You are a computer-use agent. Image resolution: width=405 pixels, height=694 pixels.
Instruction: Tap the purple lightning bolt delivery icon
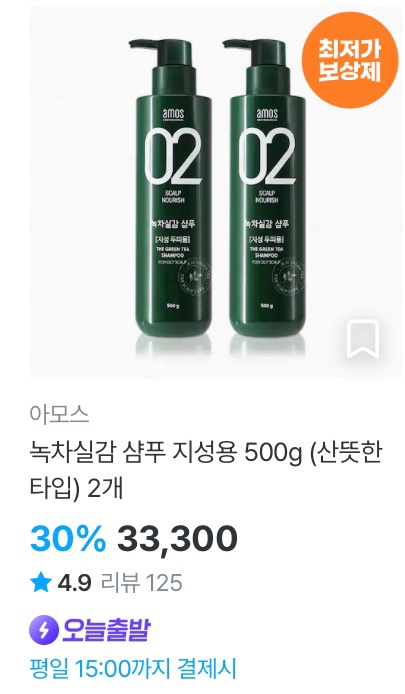click(44, 630)
